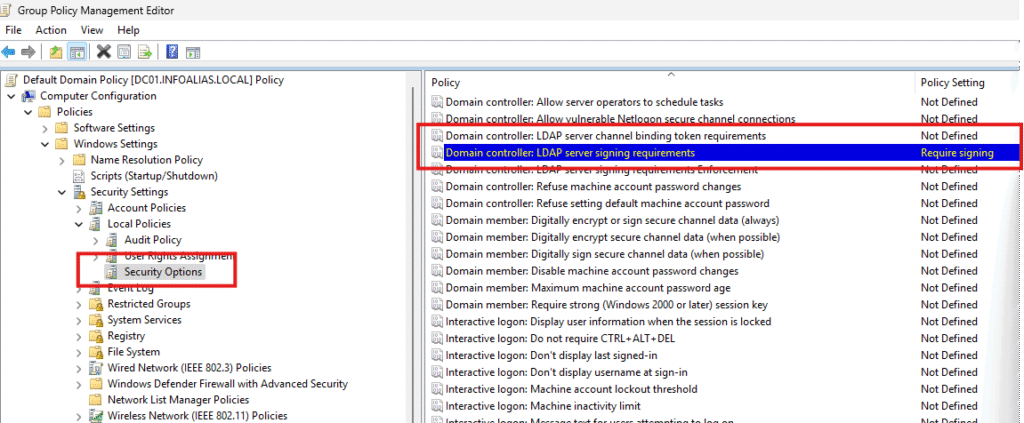Click the blue Help toolbar icon
The height and width of the screenshot is (423, 1024).
pos(172,52)
